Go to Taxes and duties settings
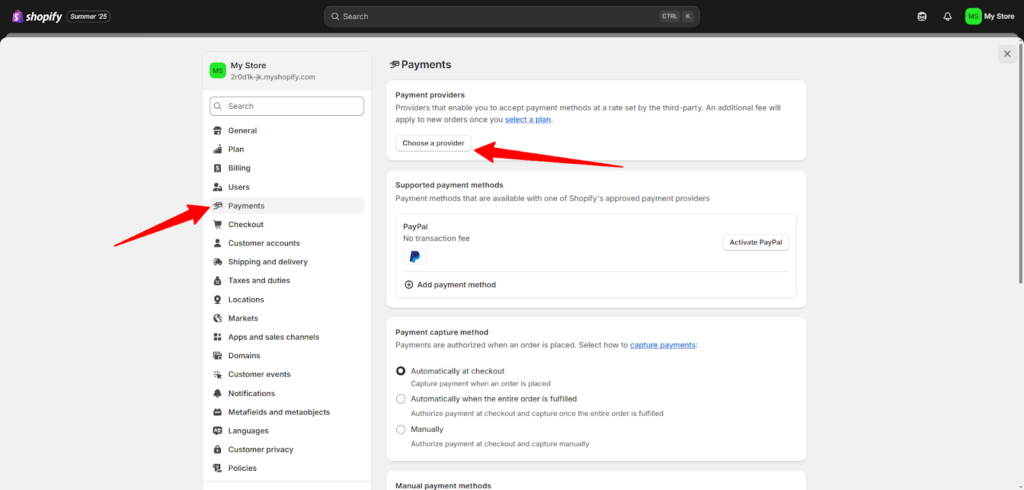Screen dimensions: 1024x490 tap(258, 281)
